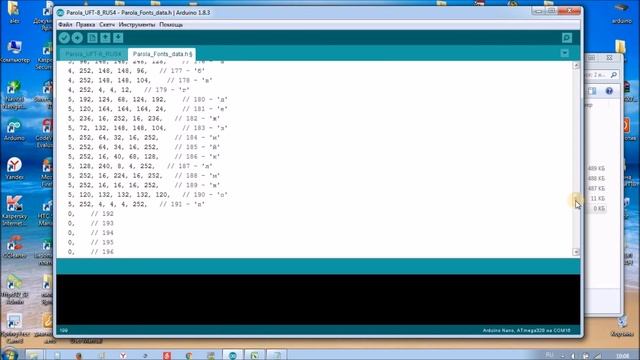Image resolution: width=640 pixels, height=360 pixels.
Task: Select the Parola_Fonts_data.h tab
Action: click(x=162, y=54)
